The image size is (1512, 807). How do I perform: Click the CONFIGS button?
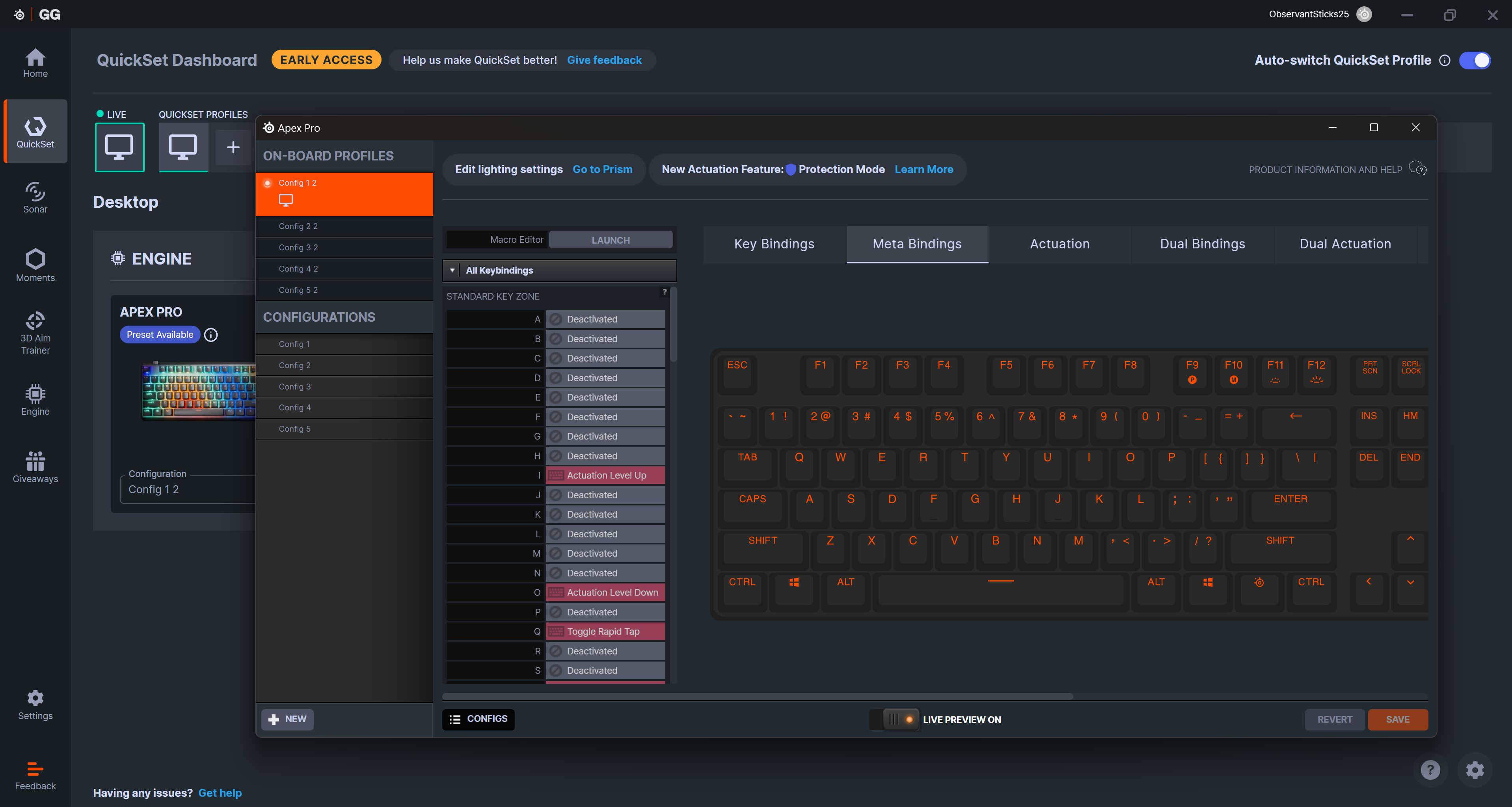(479, 719)
